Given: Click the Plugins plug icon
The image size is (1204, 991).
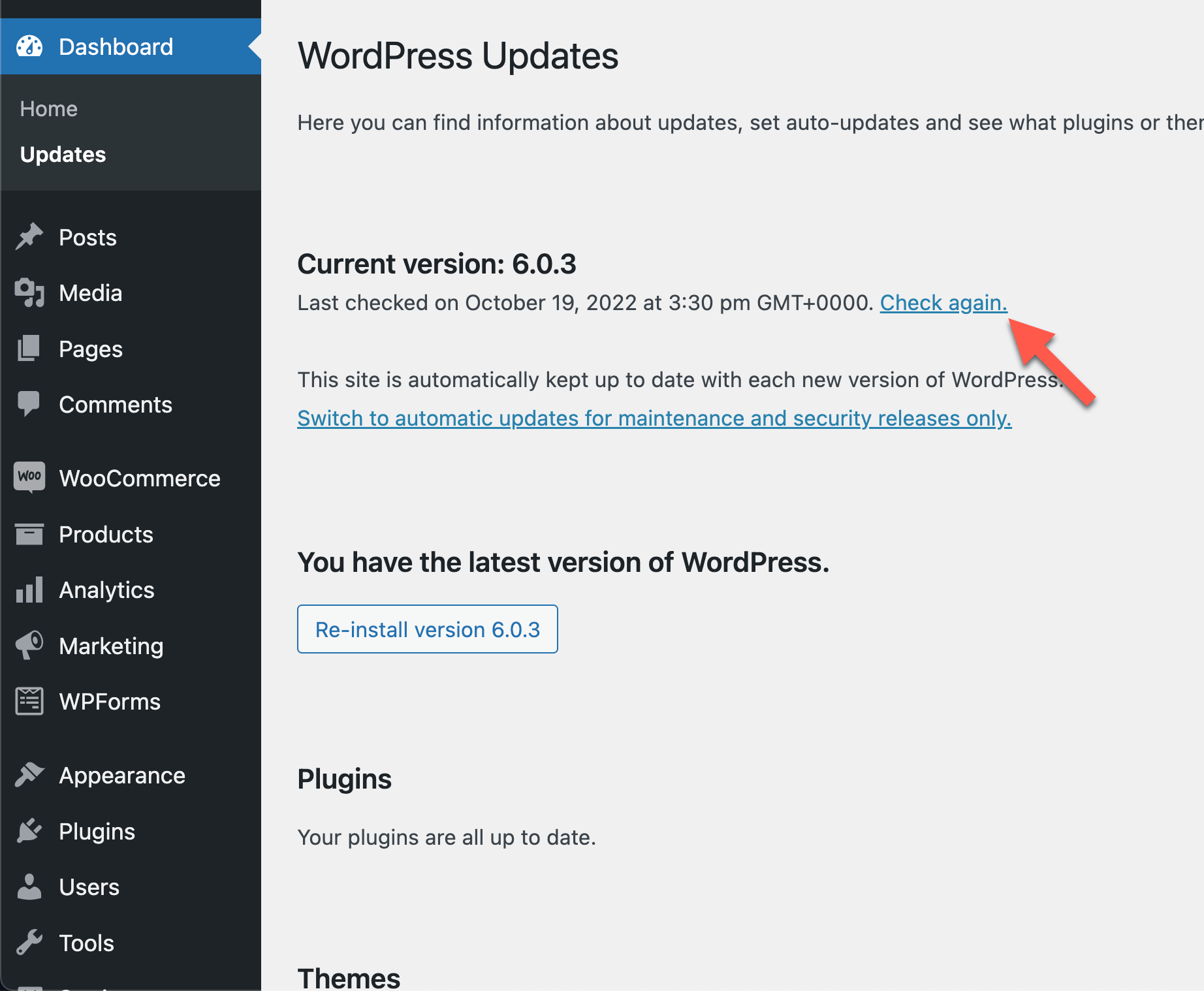Looking at the screenshot, I should coord(29,831).
